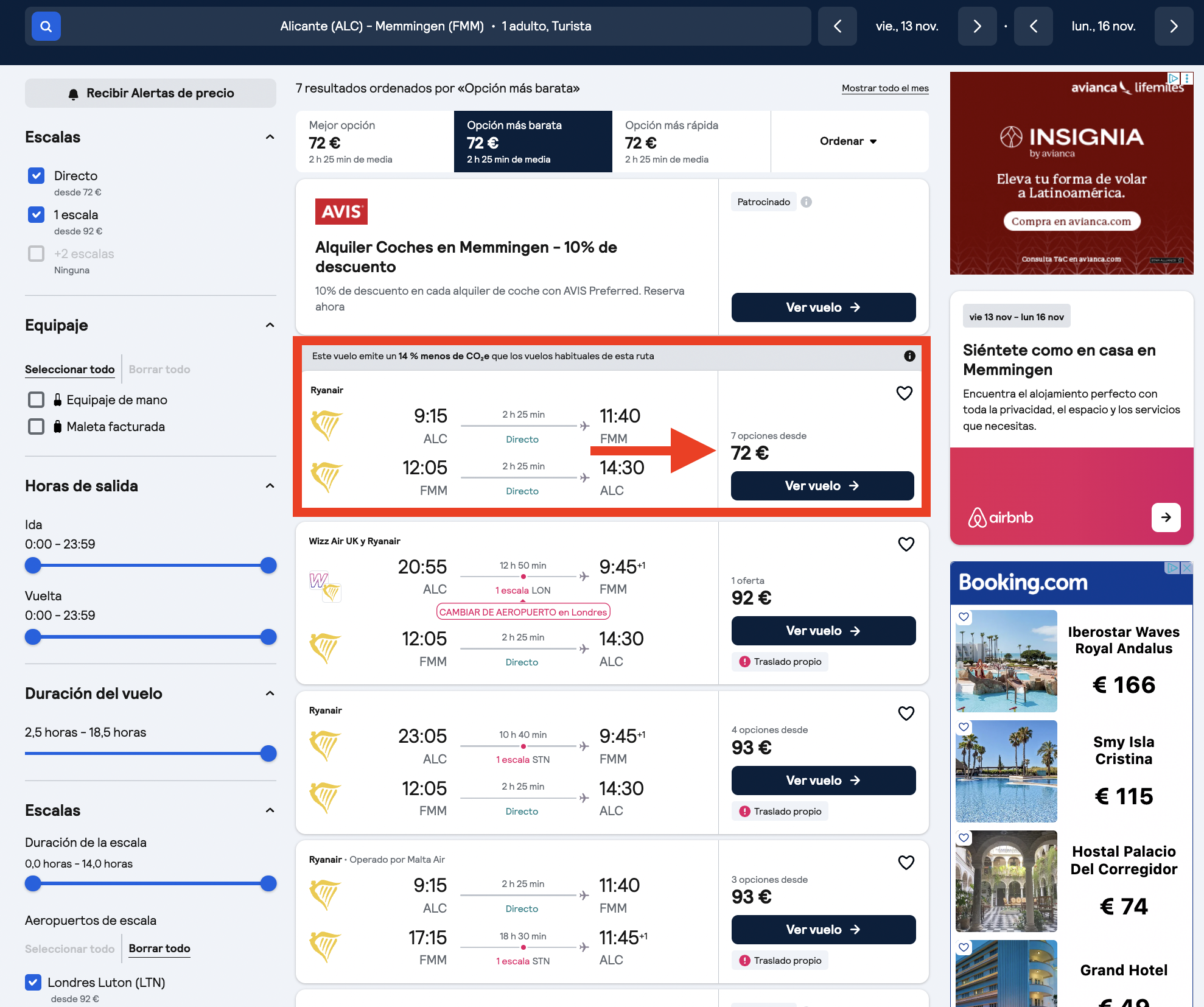Viewport: 1204px width, 1007px height.
Task: Favorite the Ryanair 23:05 departure flight
Action: (x=906, y=714)
